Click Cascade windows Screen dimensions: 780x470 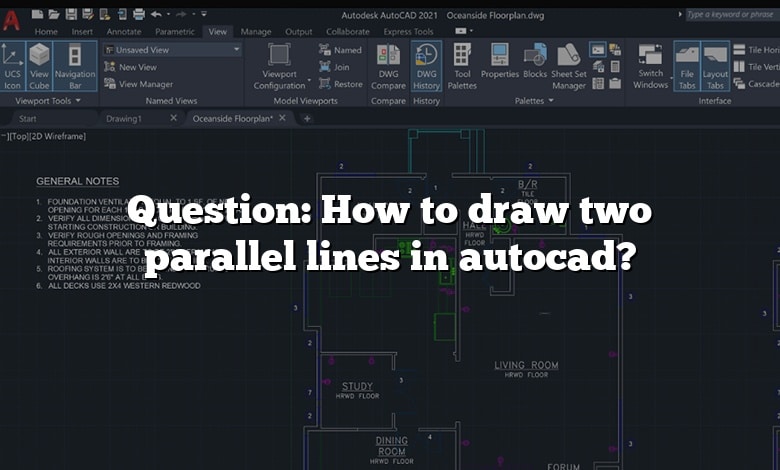point(756,84)
